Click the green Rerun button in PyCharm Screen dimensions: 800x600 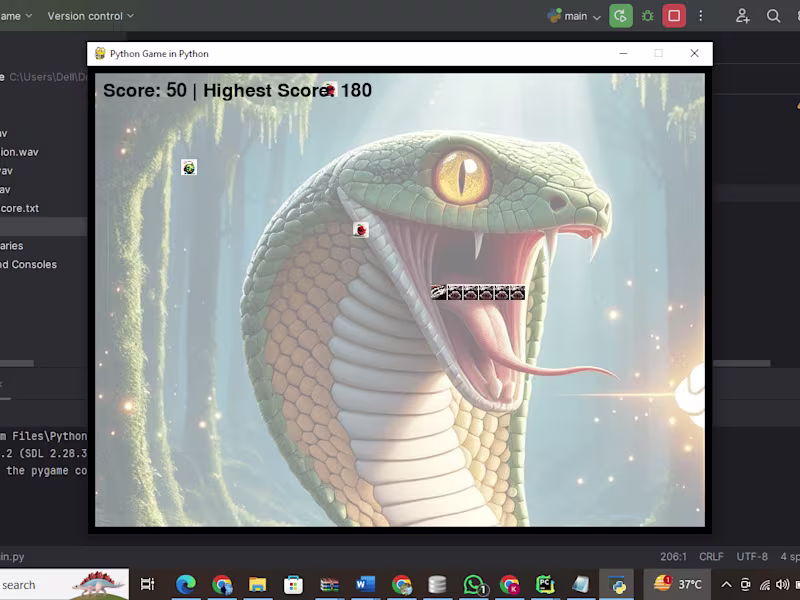point(620,16)
